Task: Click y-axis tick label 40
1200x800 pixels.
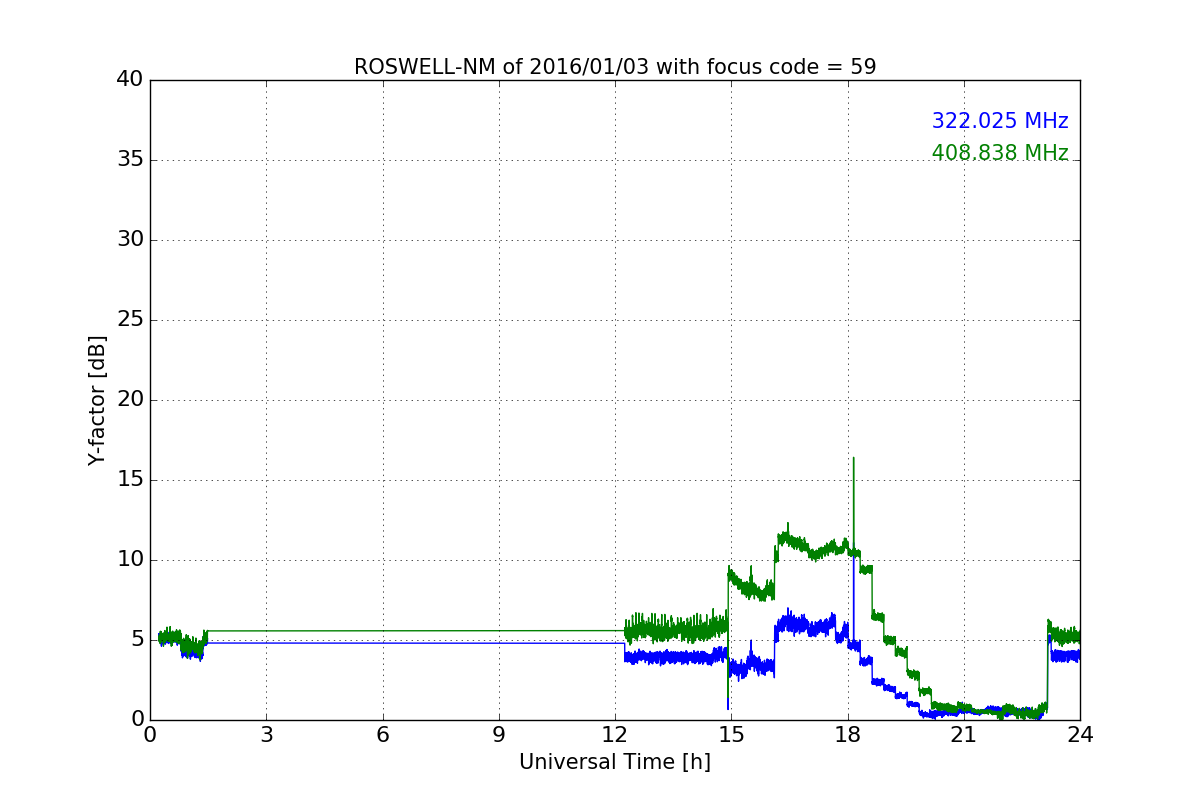Action: pyautogui.click(x=130, y=80)
